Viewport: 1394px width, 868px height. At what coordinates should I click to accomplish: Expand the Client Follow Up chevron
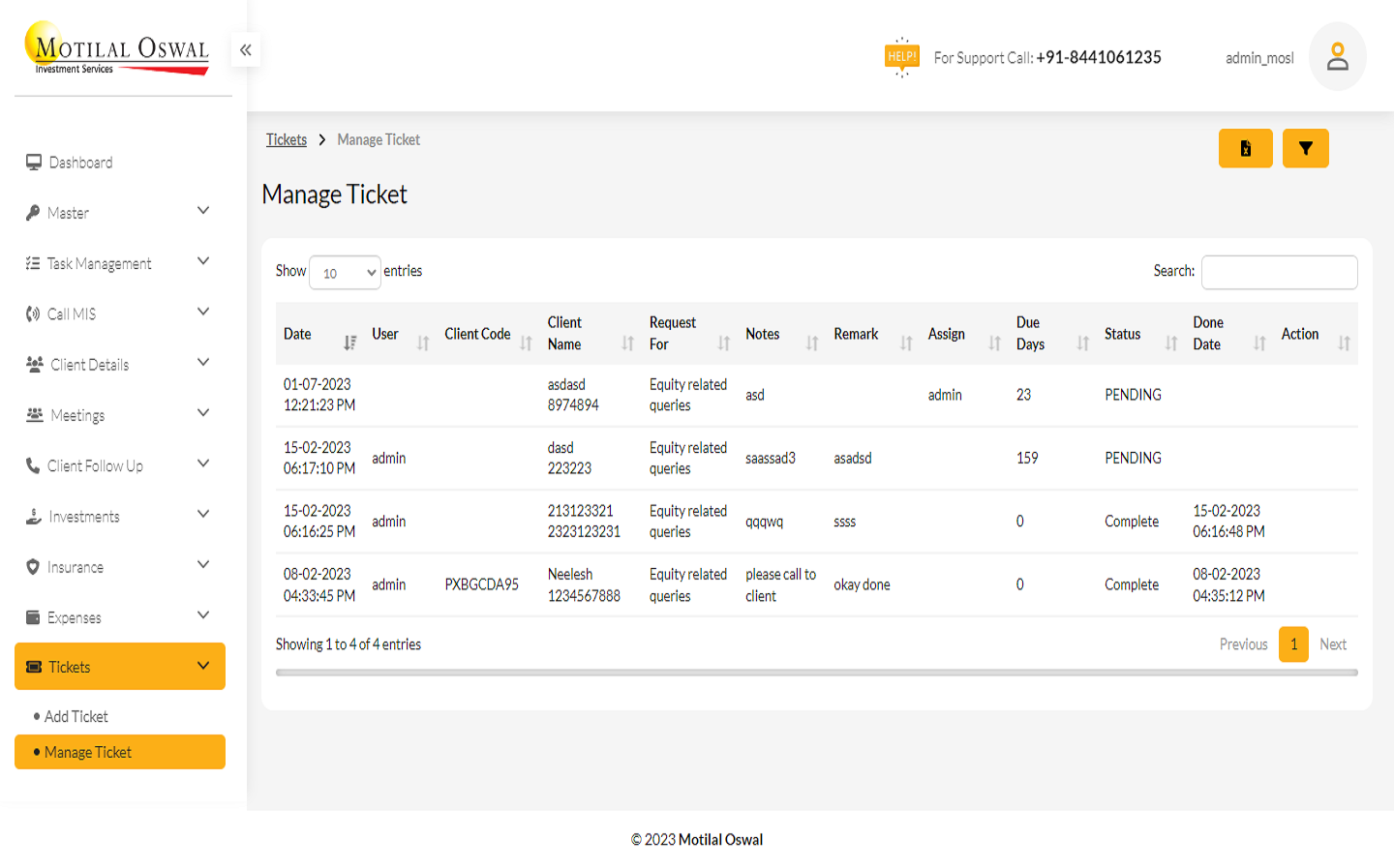pyautogui.click(x=203, y=464)
